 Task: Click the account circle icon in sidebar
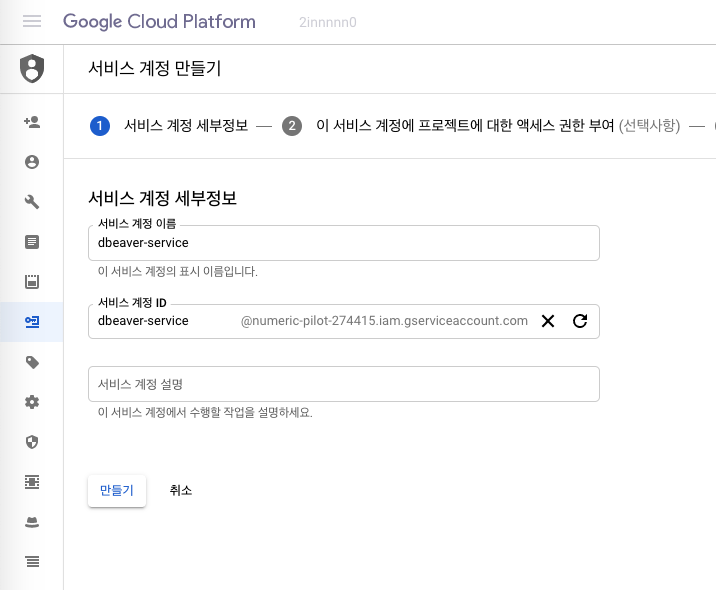[32, 162]
